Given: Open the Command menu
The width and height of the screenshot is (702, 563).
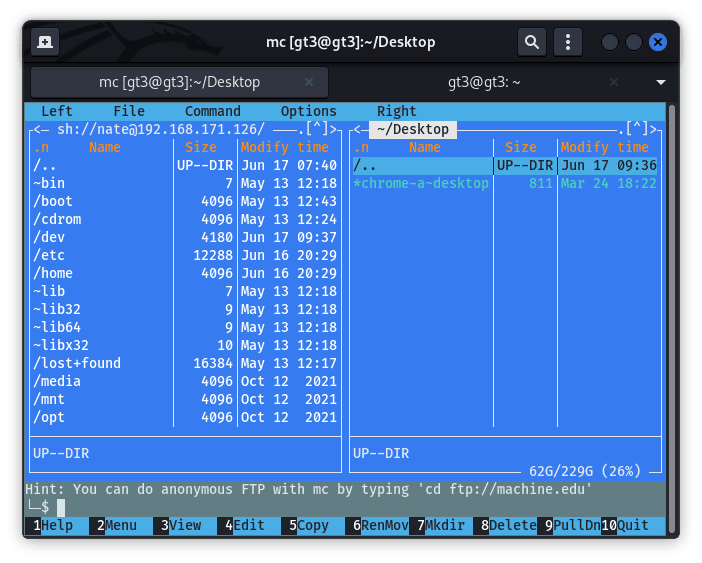Looking at the screenshot, I should (212, 111).
